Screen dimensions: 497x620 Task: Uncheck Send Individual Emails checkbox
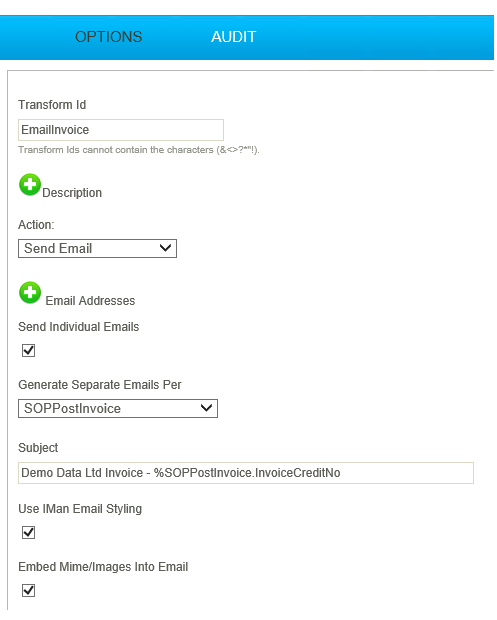[28, 350]
